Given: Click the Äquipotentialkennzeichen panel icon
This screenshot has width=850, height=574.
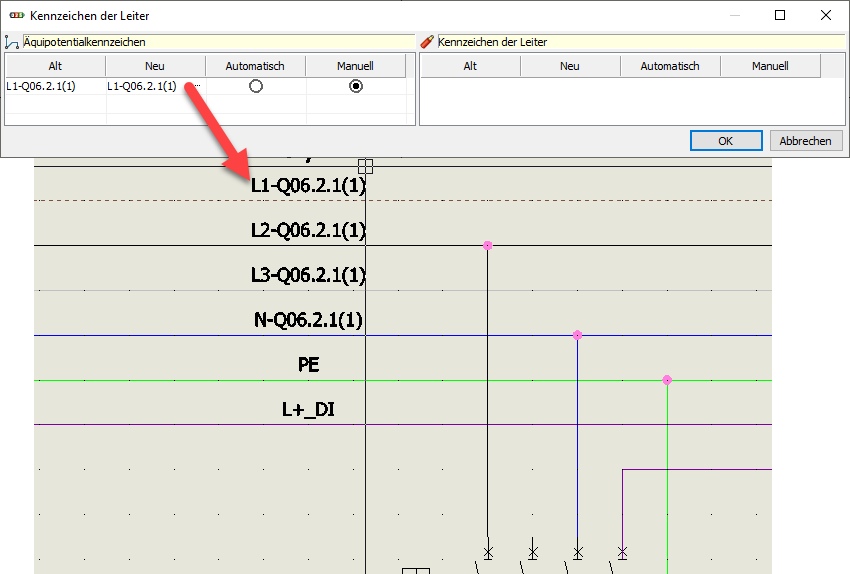Looking at the screenshot, I should pos(12,42).
